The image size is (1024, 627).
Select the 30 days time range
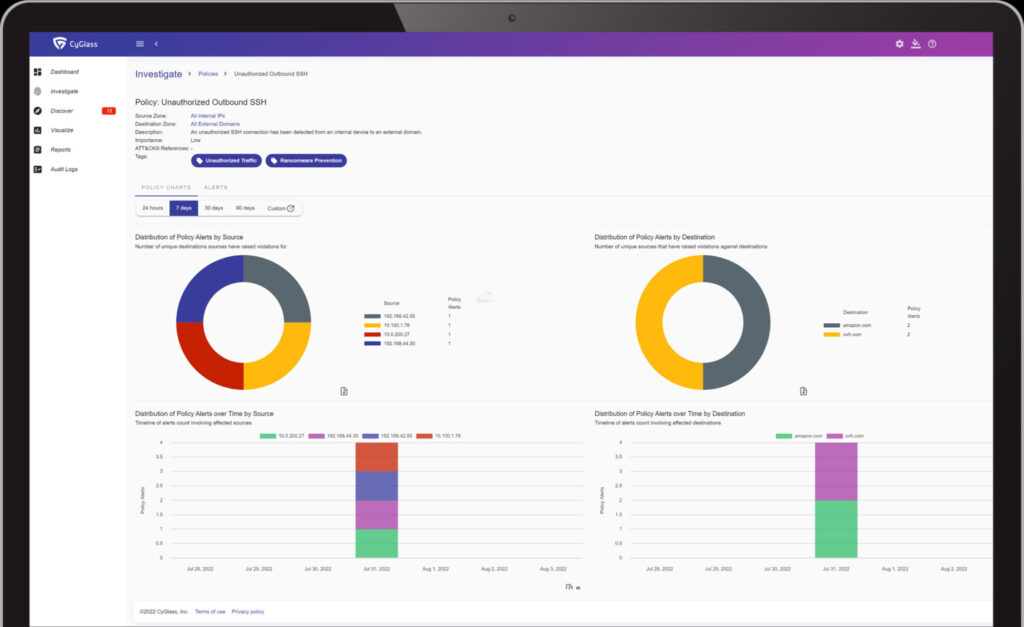pyautogui.click(x=213, y=208)
